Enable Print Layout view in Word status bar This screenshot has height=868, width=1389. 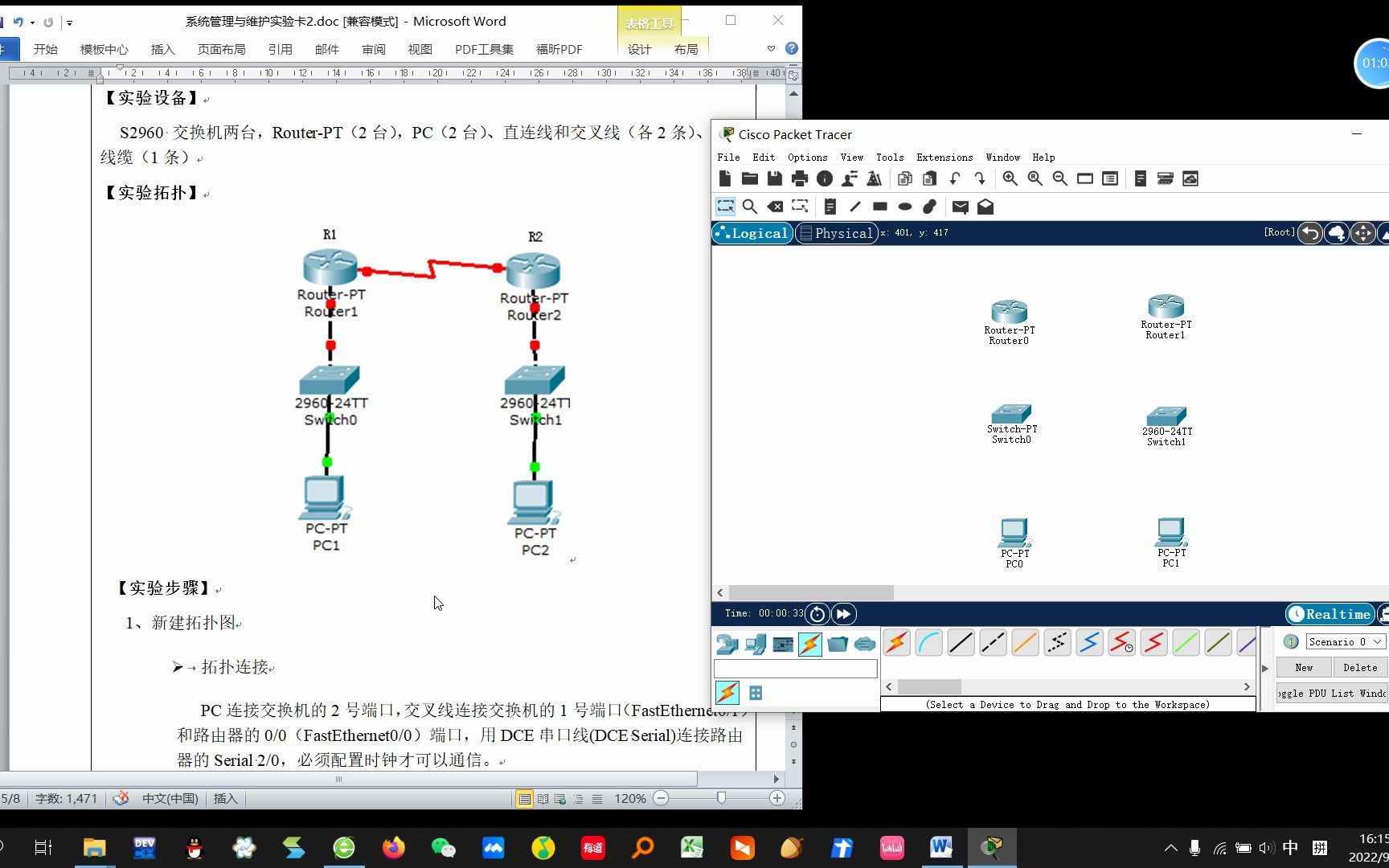tap(524, 799)
